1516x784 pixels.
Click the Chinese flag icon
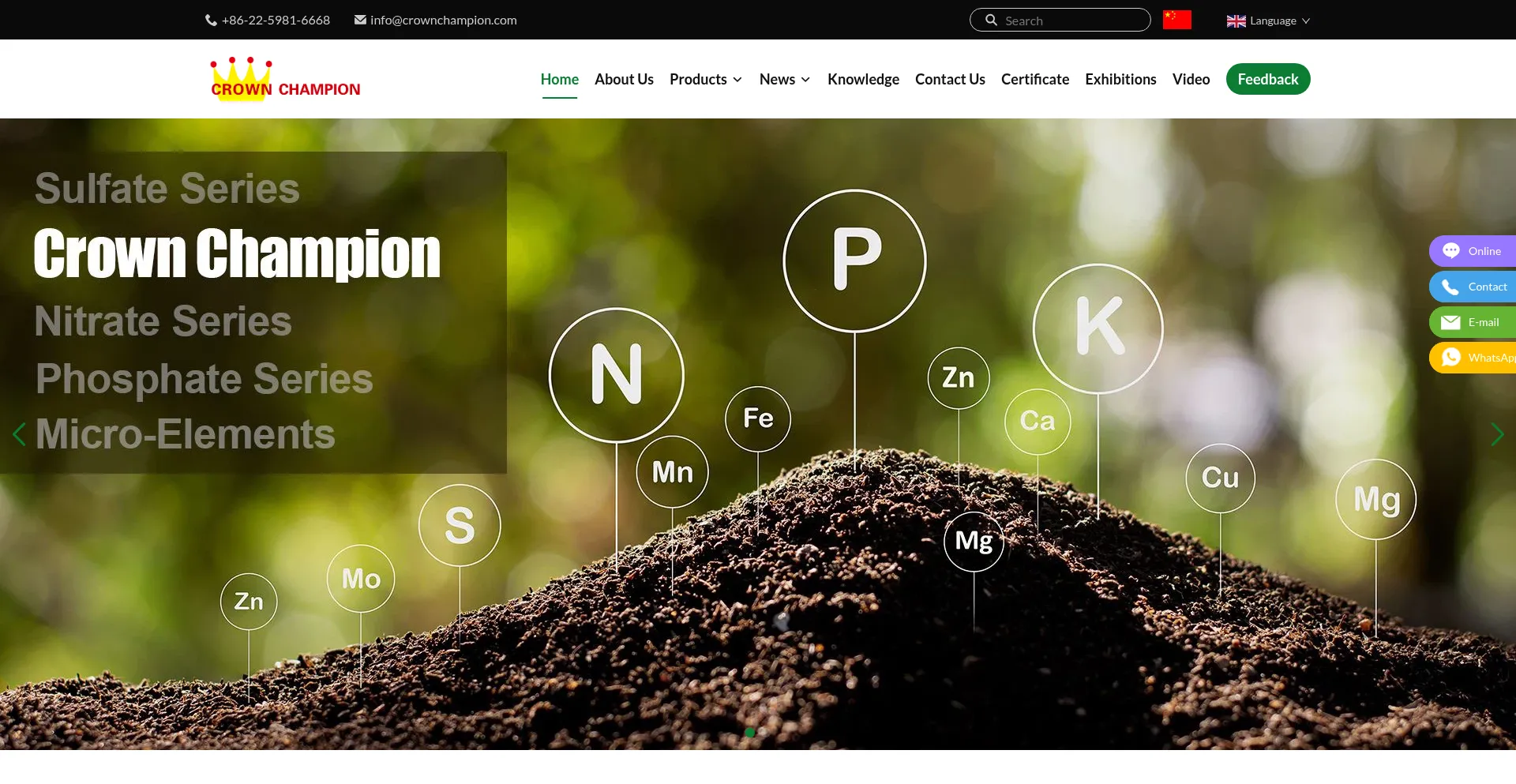[x=1176, y=20]
